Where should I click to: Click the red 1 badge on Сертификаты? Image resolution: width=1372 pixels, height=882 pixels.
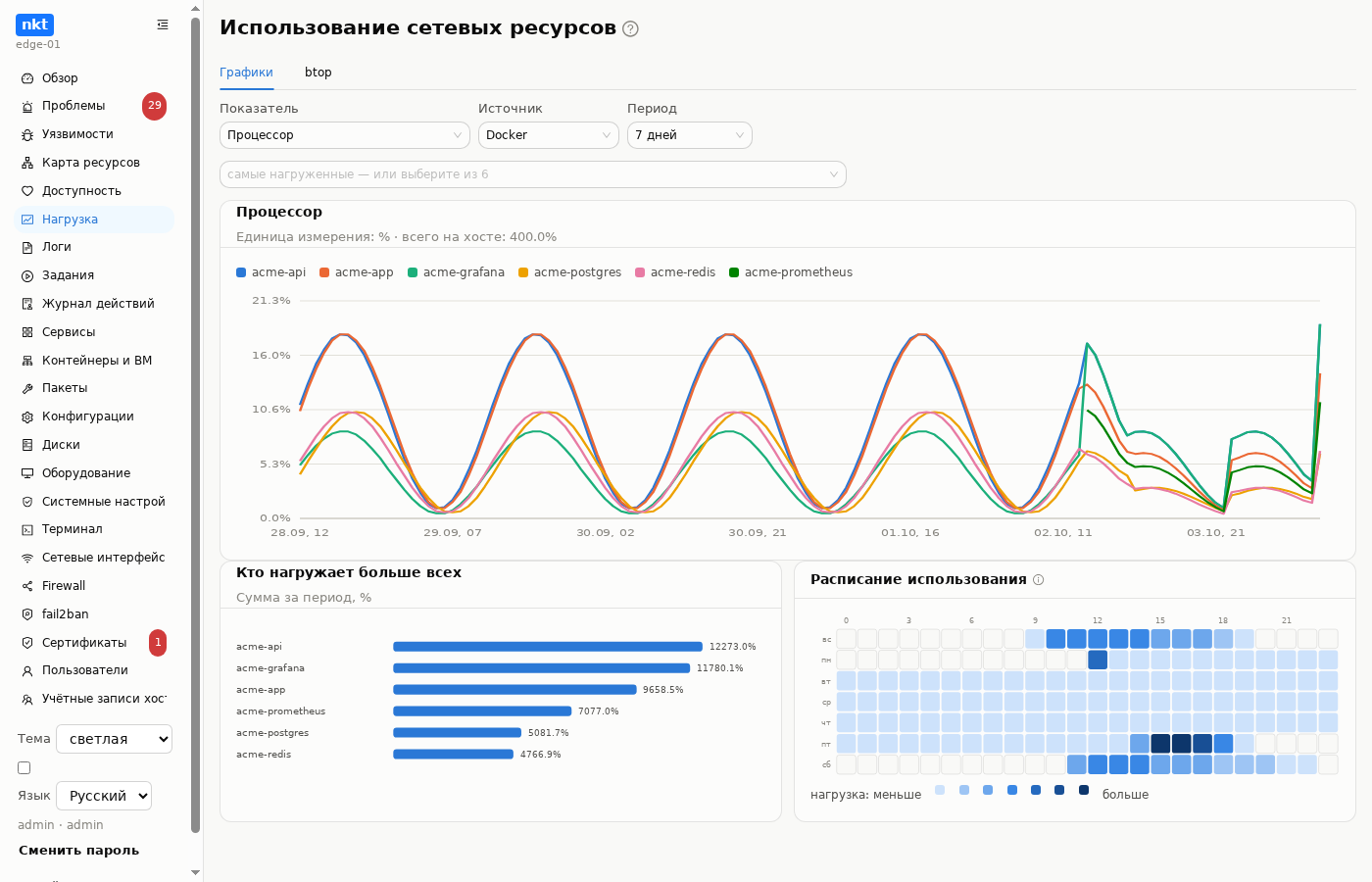pyautogui.click(x=158, y=643)
